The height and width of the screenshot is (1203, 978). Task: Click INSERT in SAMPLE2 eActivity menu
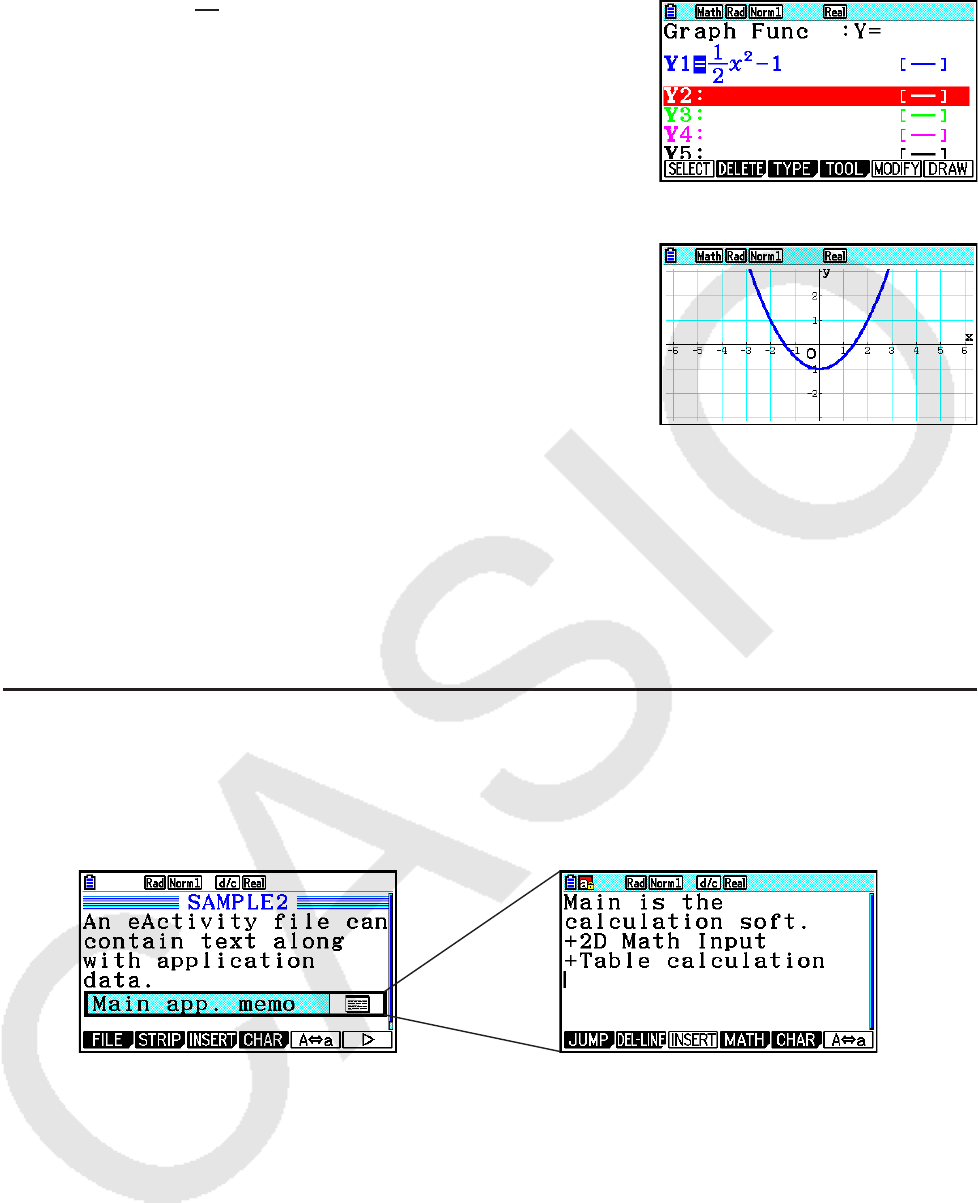point(211,1040)
